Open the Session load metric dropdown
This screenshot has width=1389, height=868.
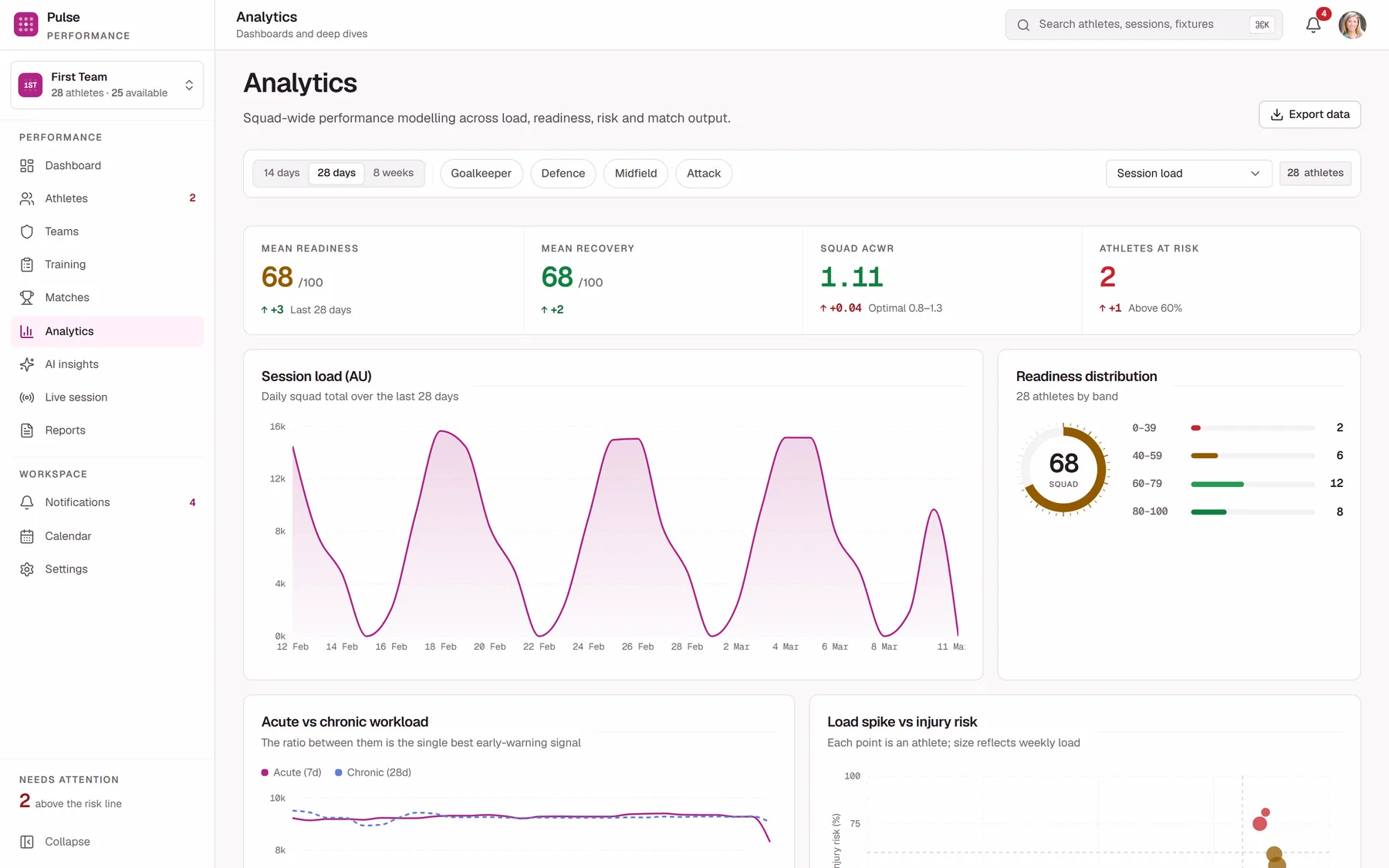click(x=1188, y=174)
